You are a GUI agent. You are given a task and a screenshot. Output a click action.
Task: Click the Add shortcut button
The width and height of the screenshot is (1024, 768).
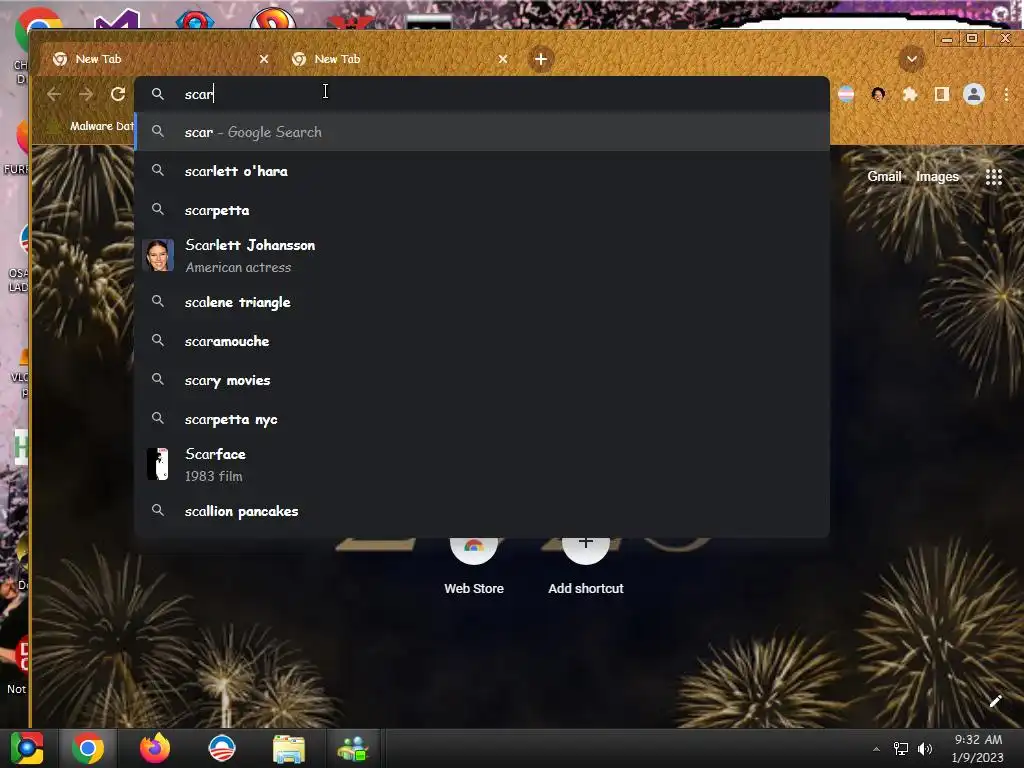tap(586, 565)
